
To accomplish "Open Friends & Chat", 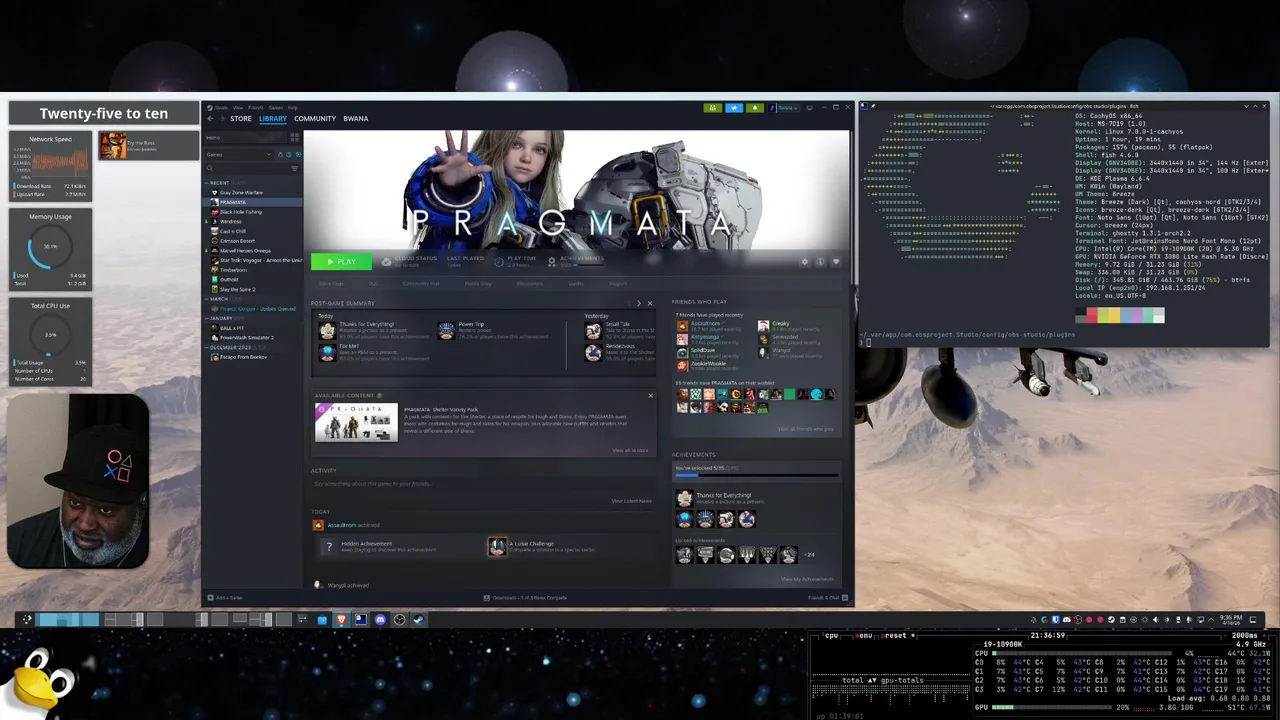I will (828, 598).
